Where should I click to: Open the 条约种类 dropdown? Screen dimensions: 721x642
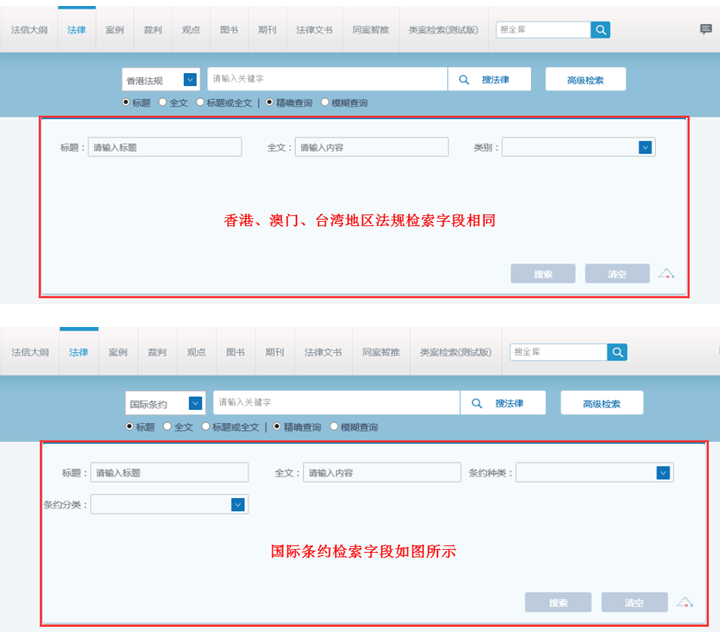point(663,473)
